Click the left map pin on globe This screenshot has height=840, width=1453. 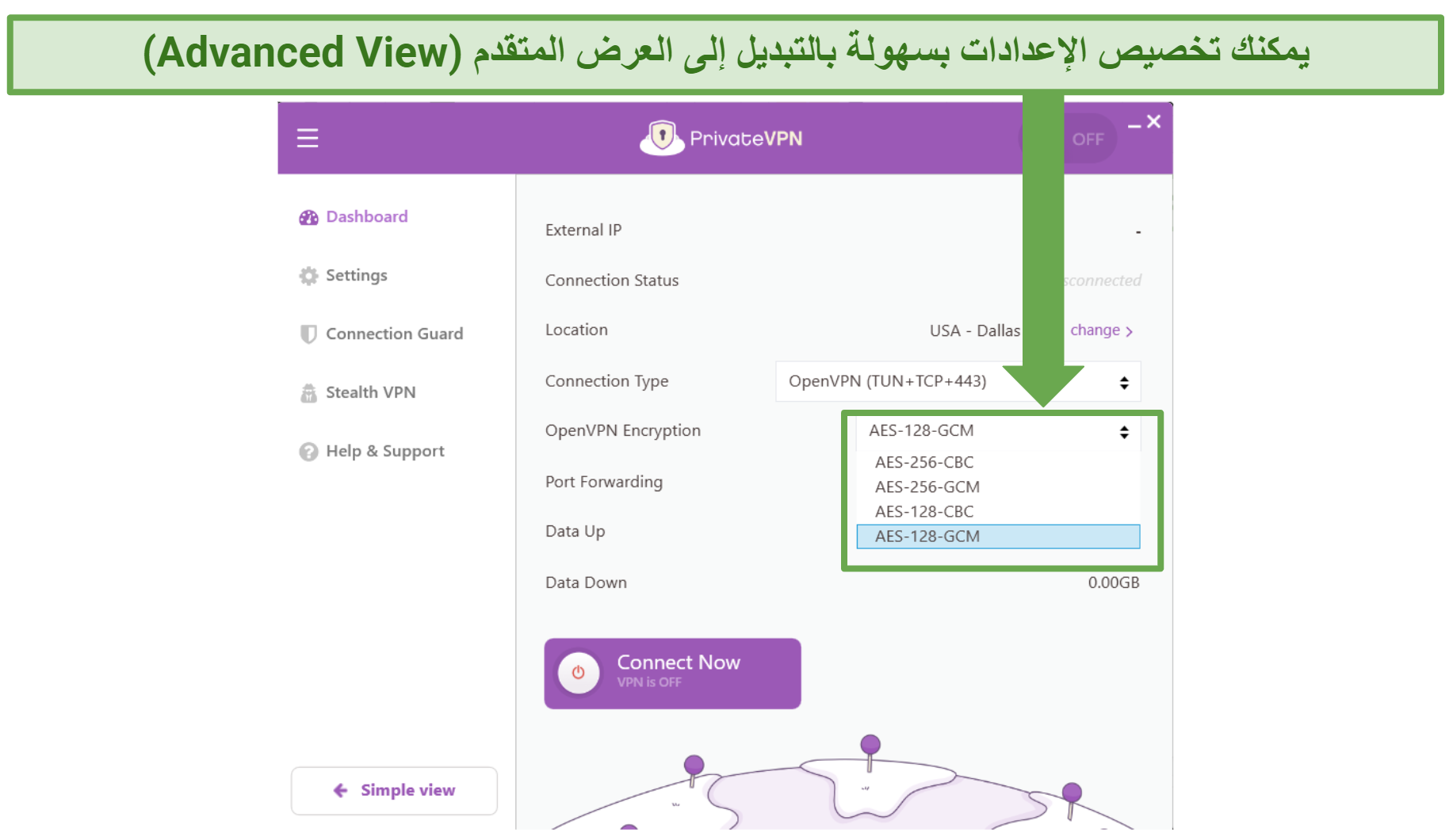tap(694, 770)
